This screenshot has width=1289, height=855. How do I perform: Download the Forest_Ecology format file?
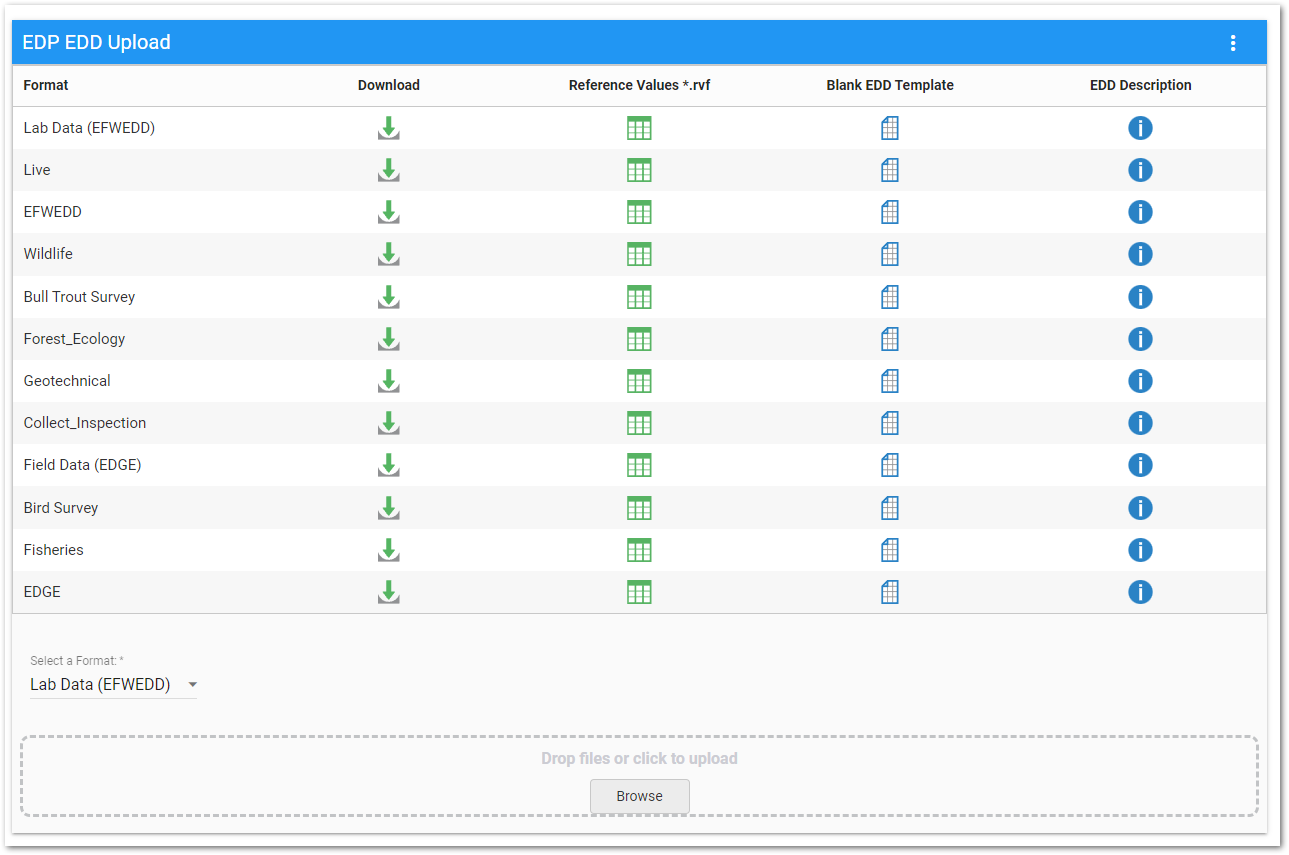[389, 339]
